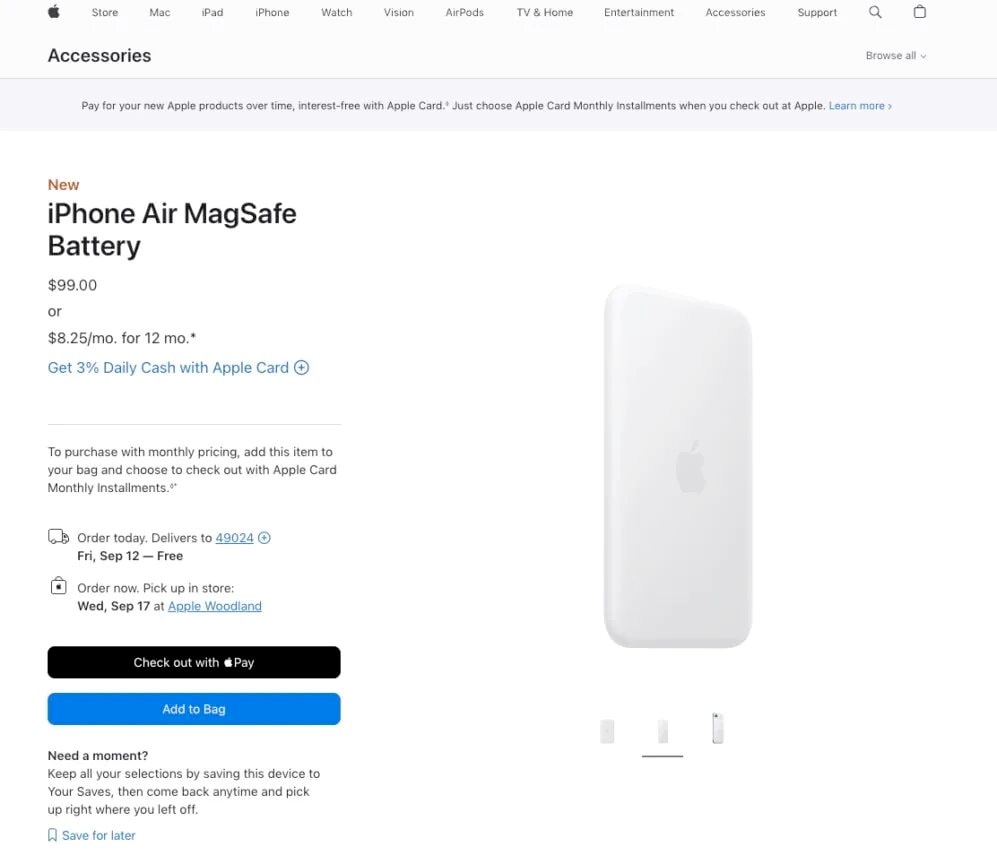The width and height of the screenshot is (997, 864).
Task: Click the Apple Woodland store link
Action: click(x=214, y=605)
